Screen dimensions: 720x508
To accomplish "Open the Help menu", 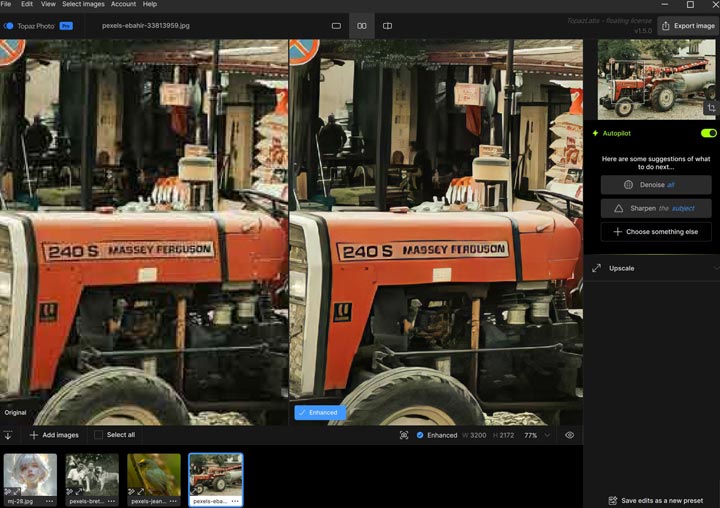I will (150, 4).
